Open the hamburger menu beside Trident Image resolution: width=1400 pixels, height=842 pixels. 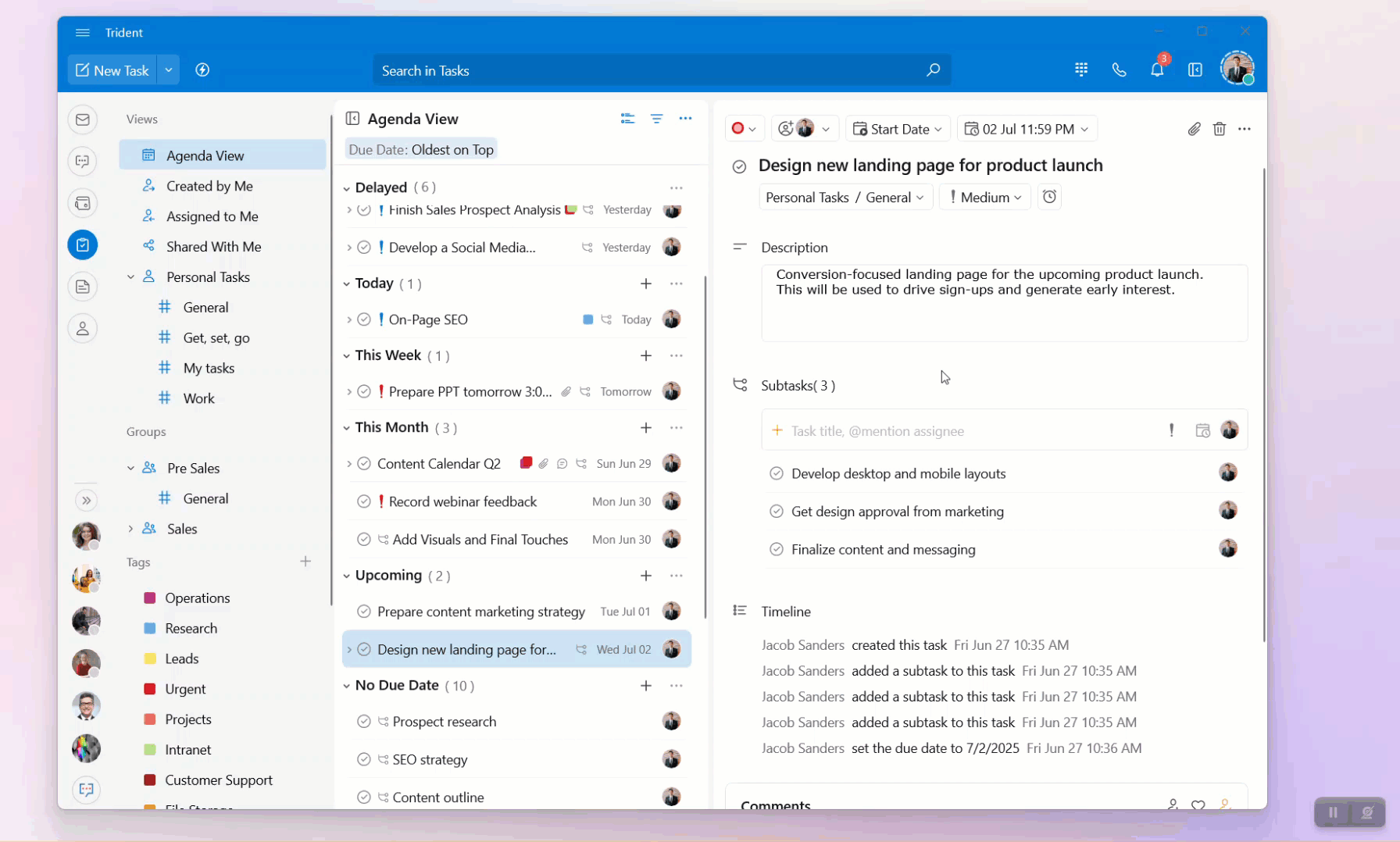point(83,33)
